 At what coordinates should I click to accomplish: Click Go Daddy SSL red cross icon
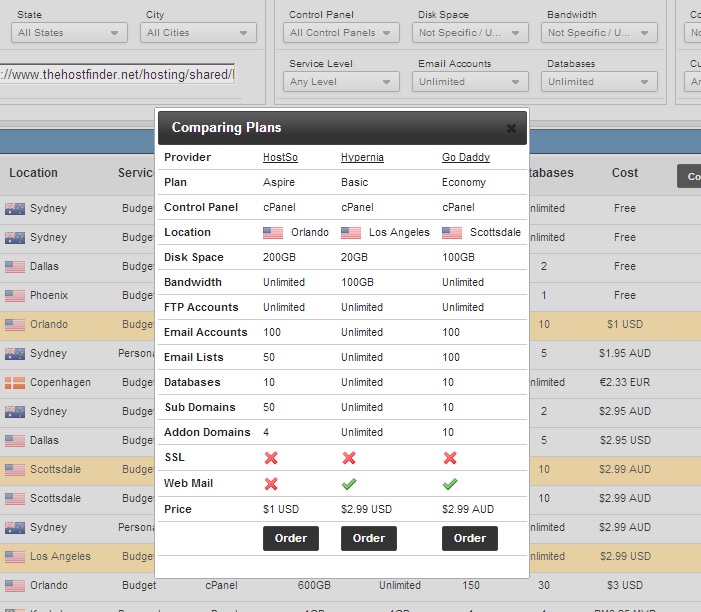450,458
